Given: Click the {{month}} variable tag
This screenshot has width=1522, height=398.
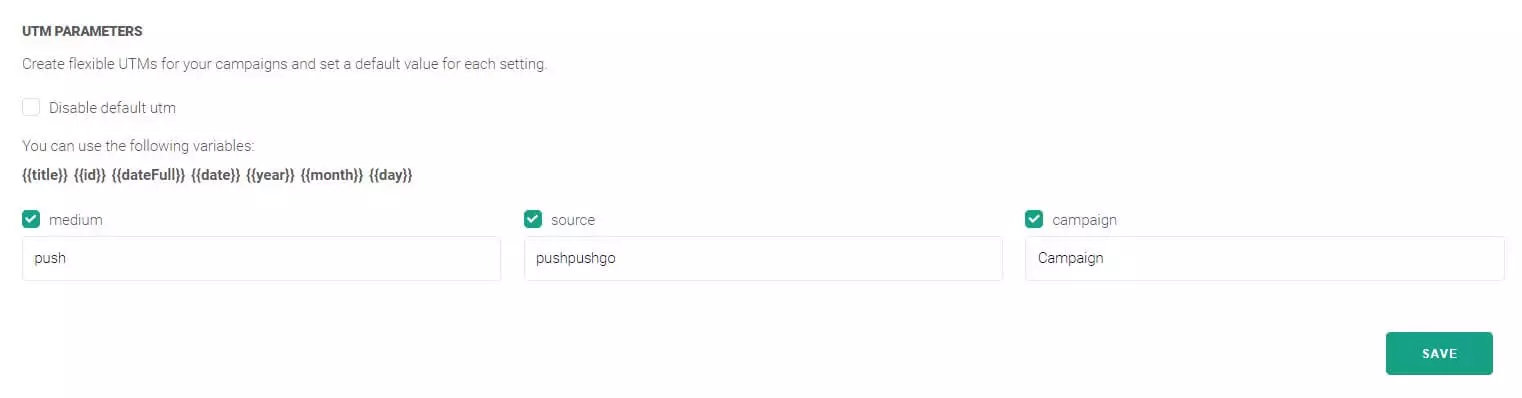Looking at the screenshot, I should pyautogui.click(x=332, y=175).
